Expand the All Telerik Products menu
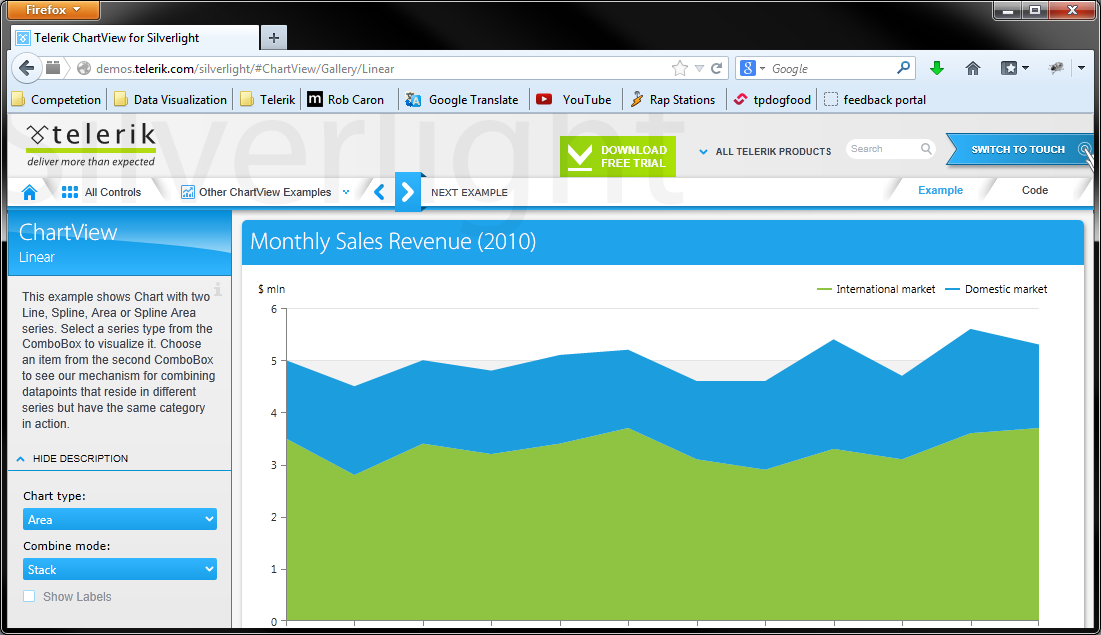 click(x=765, y=151)
